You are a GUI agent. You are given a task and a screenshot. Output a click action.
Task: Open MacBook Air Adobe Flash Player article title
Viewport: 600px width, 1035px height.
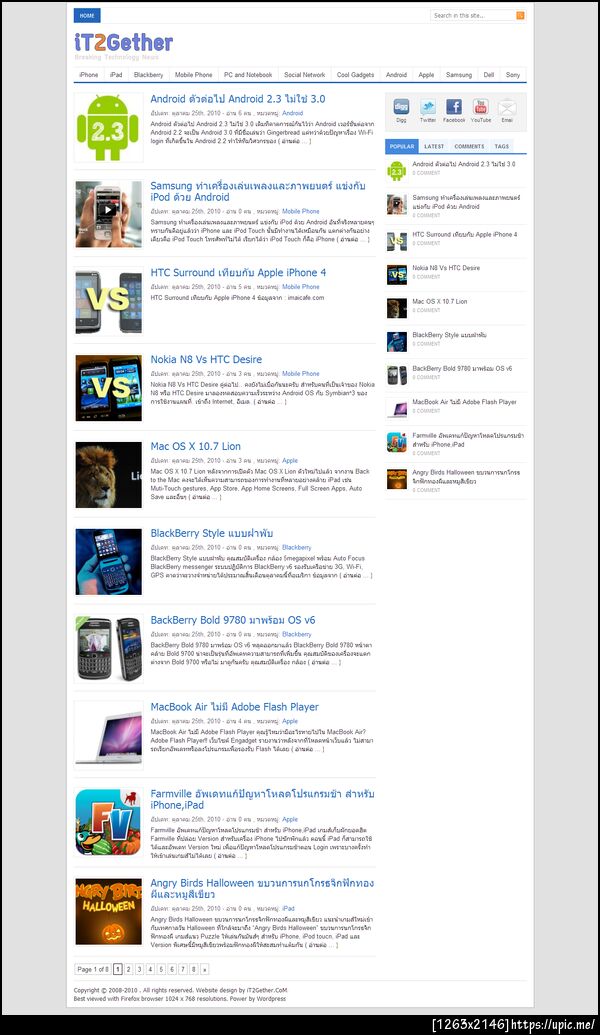click(x=234, y=707)
